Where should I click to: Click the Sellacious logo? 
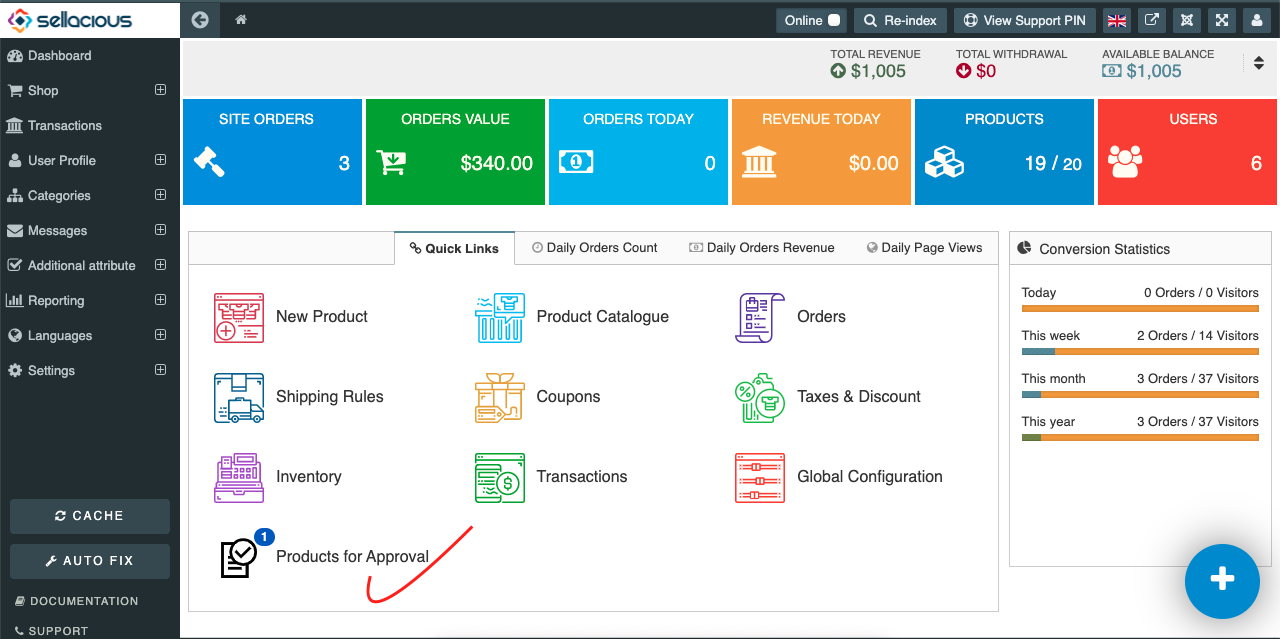(71, 19)
